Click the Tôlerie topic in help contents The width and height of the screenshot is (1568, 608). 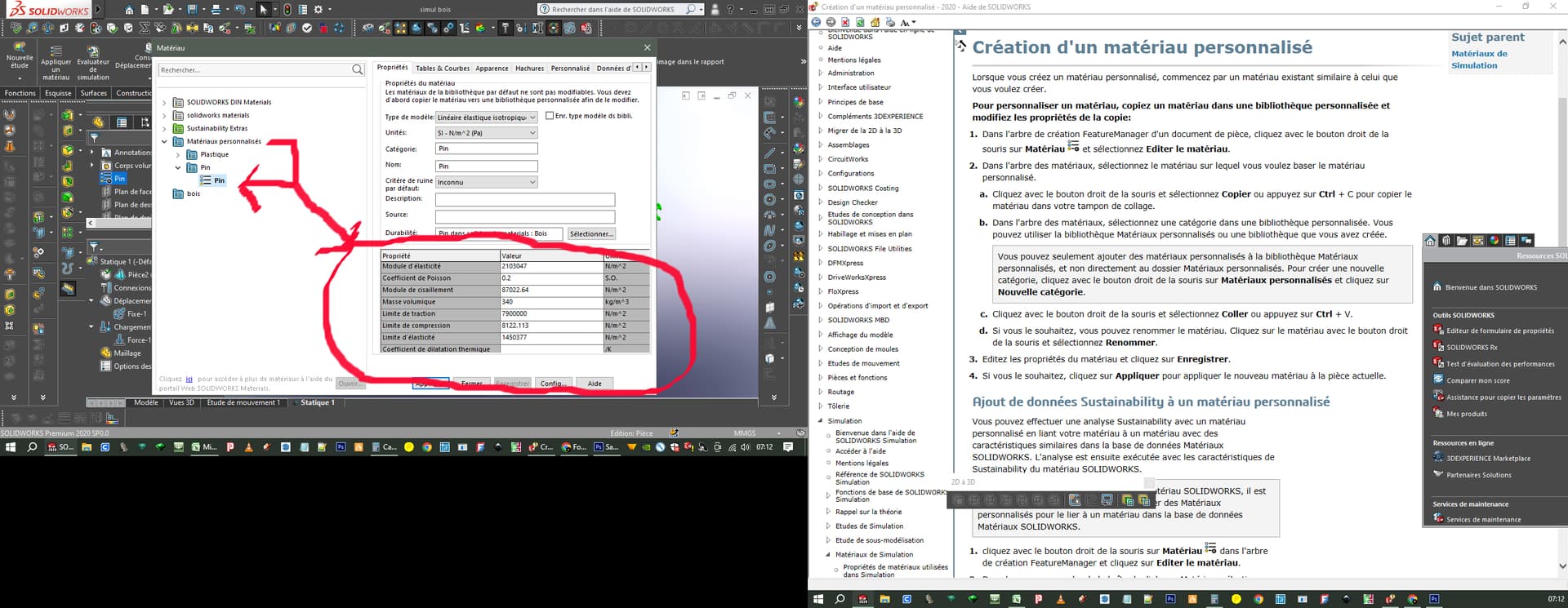coord(838,406)
